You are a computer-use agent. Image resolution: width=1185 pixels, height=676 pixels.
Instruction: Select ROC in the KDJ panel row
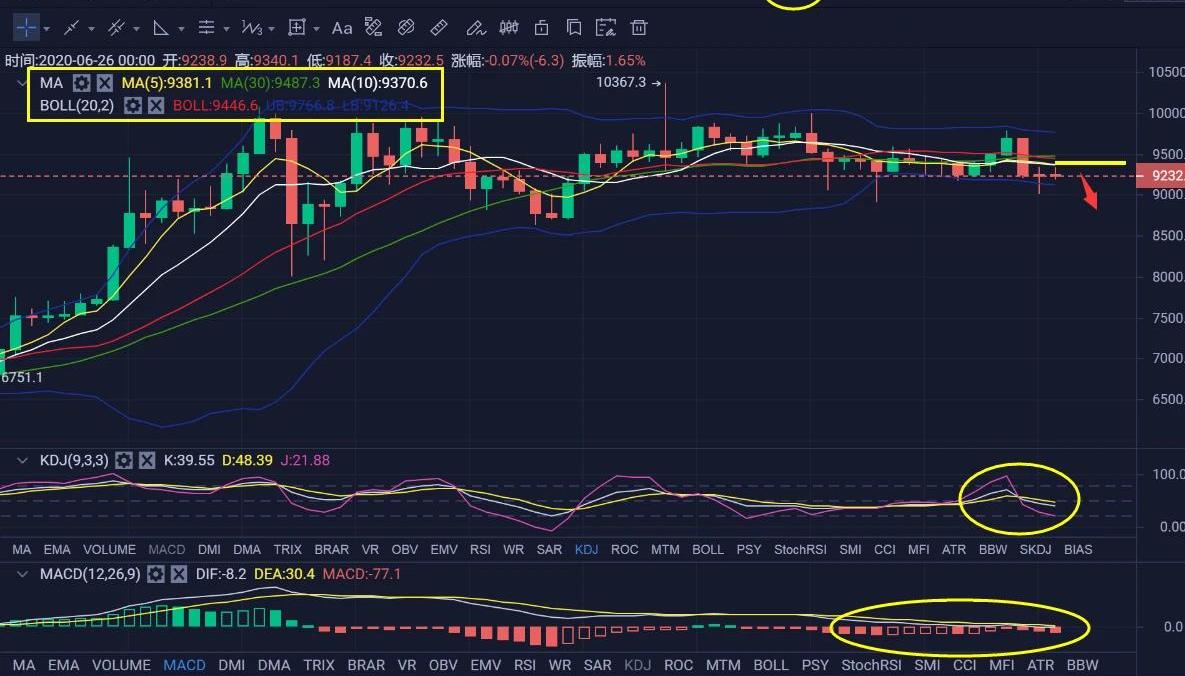coord(624,550)
